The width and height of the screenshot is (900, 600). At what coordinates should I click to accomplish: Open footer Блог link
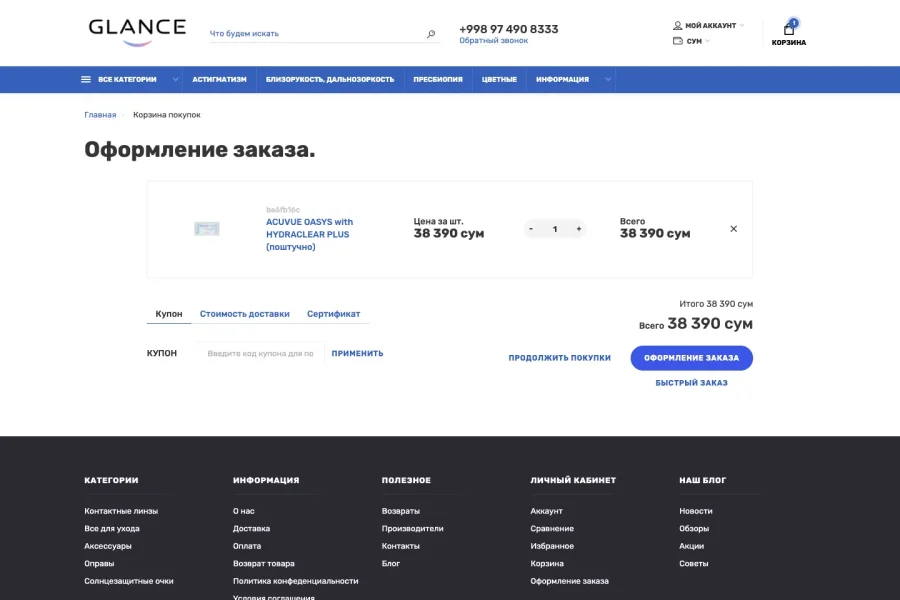click(x=391, y=563)
